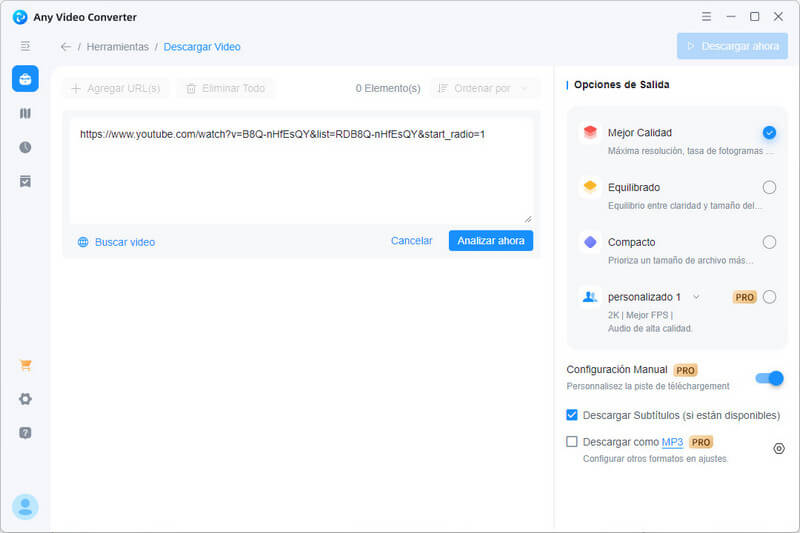Go to Herramientas in breadcrumb
Screen dimensions: 800x533
[117, 47]
